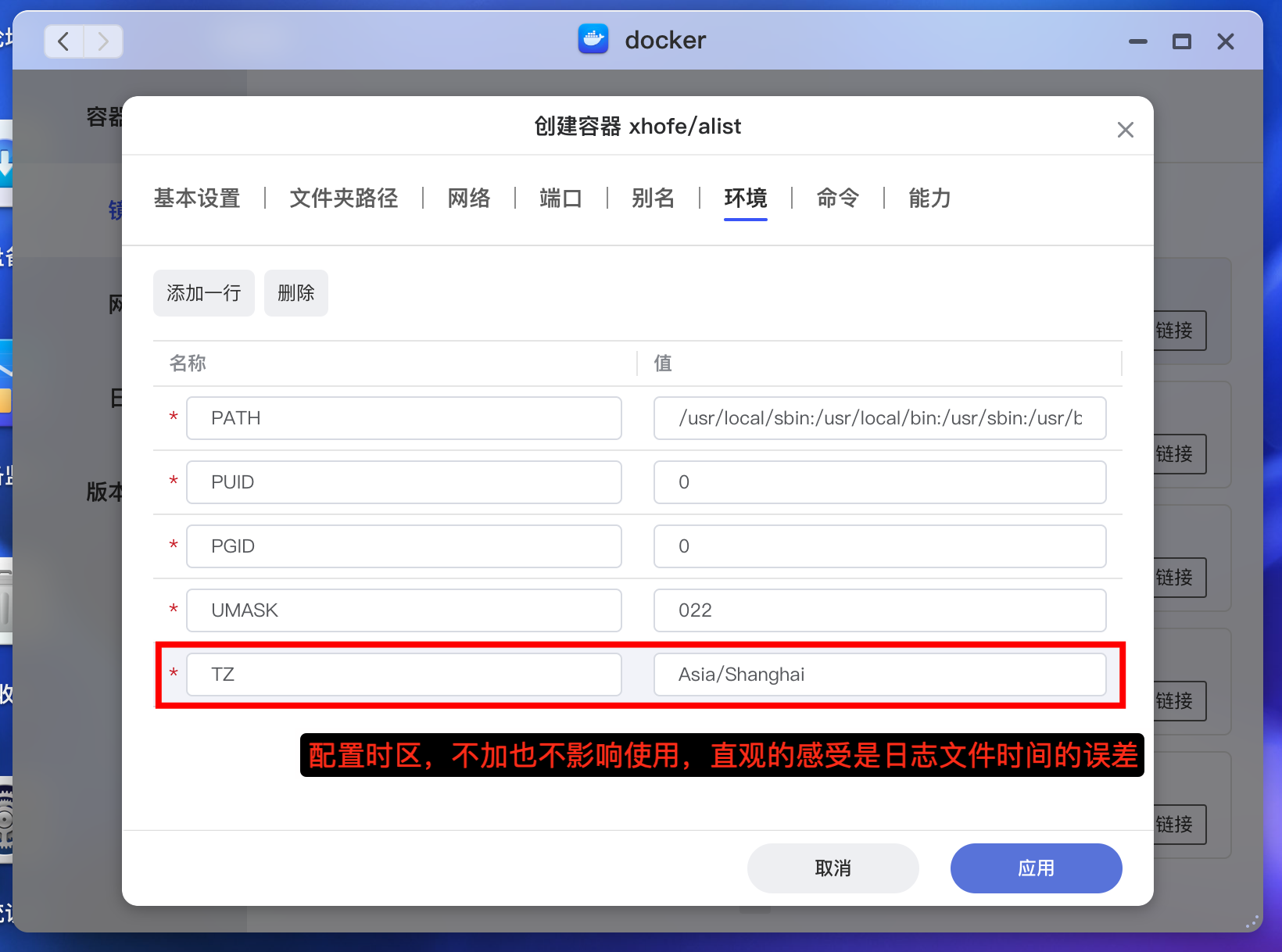Switch to the 命令 tab

point(838,199)
